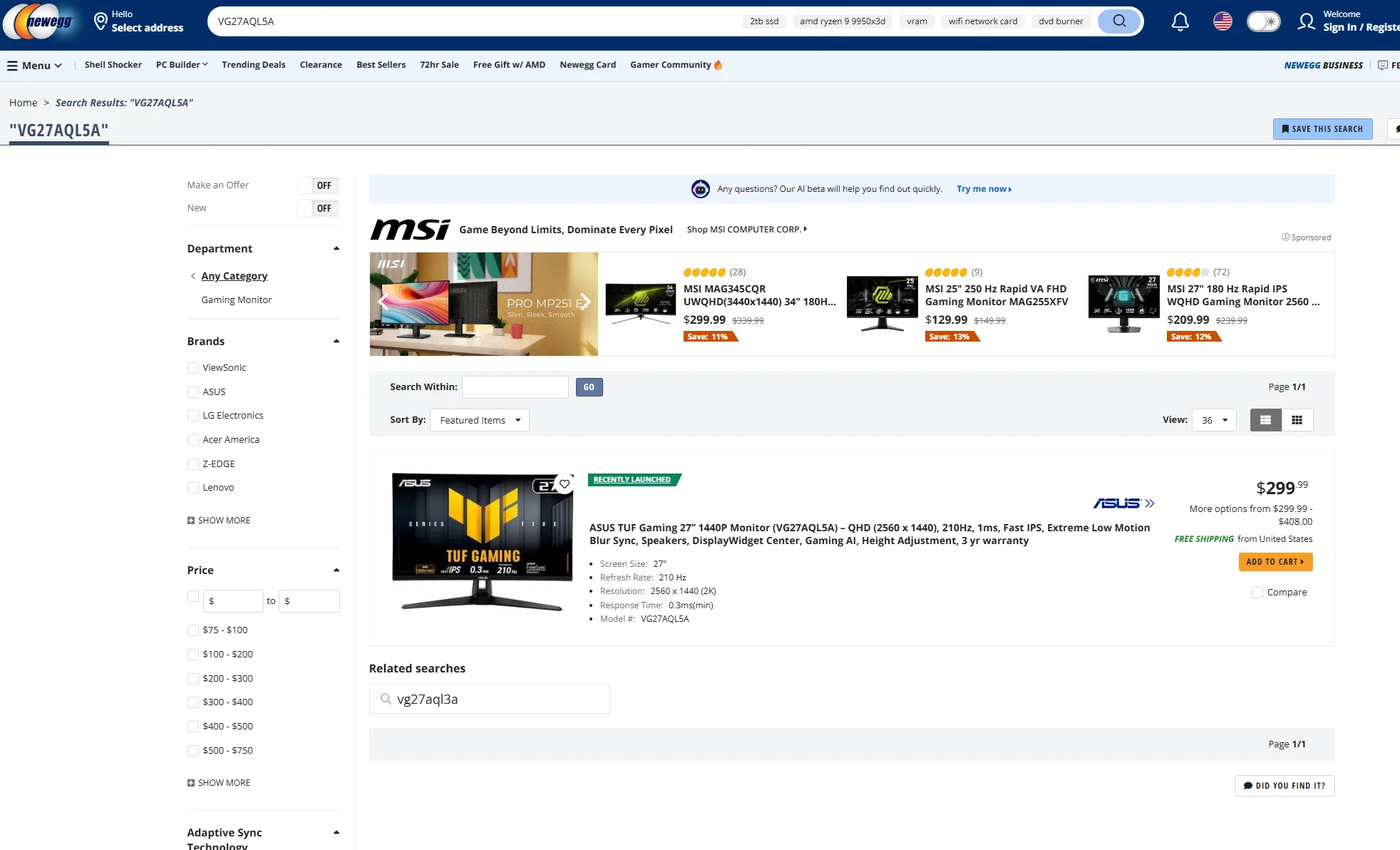Open the PC Builder menu
The width and height of the screenshot is (1400, 850).
pyautogui.click(x=181, y=65)
